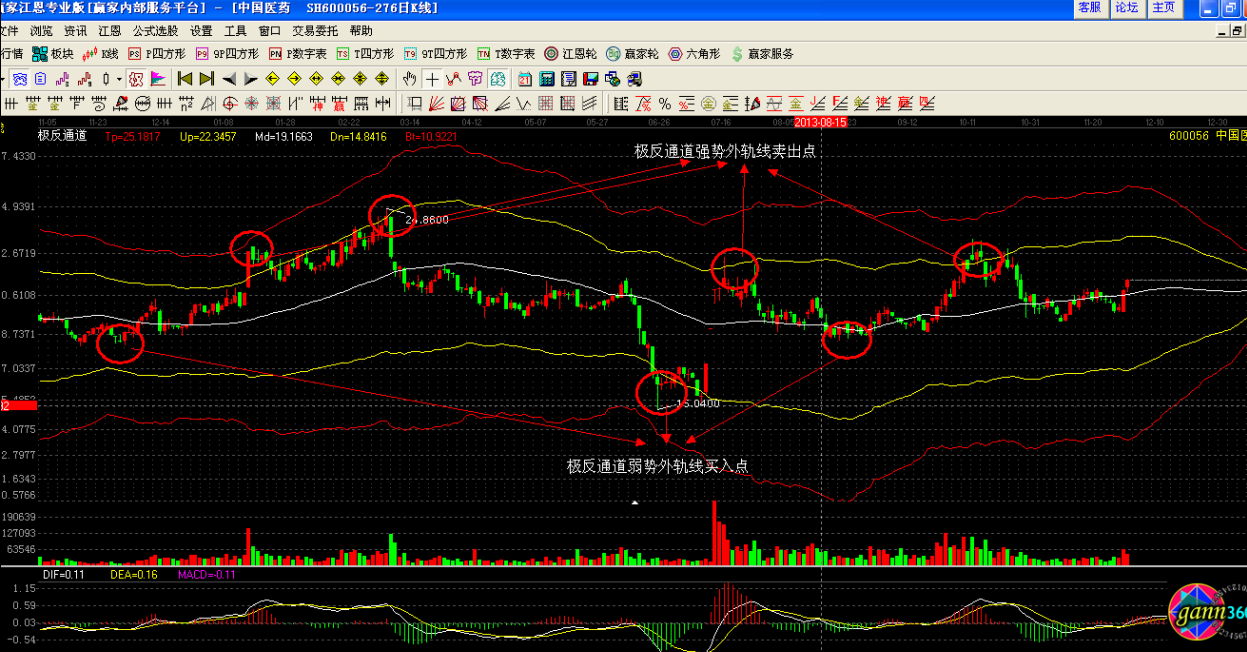Open the calendar icon in toolbar
This screenshot has width=1247, height=652.
(524, 79)
